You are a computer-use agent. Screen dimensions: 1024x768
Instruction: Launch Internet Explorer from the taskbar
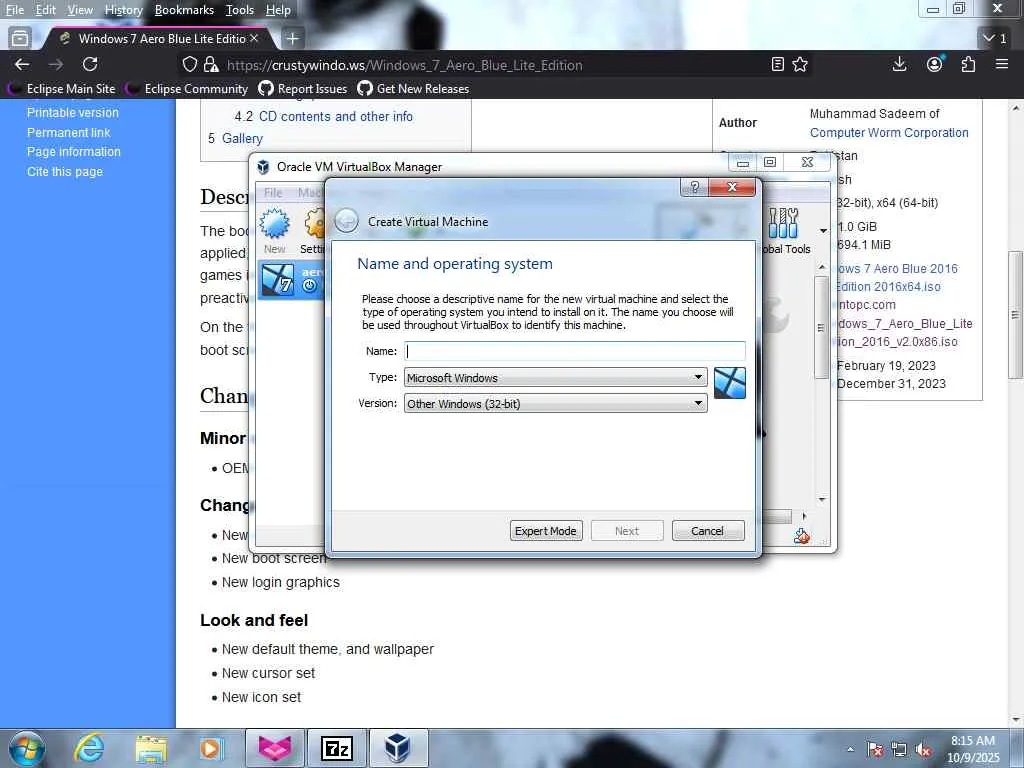point(88,748)
